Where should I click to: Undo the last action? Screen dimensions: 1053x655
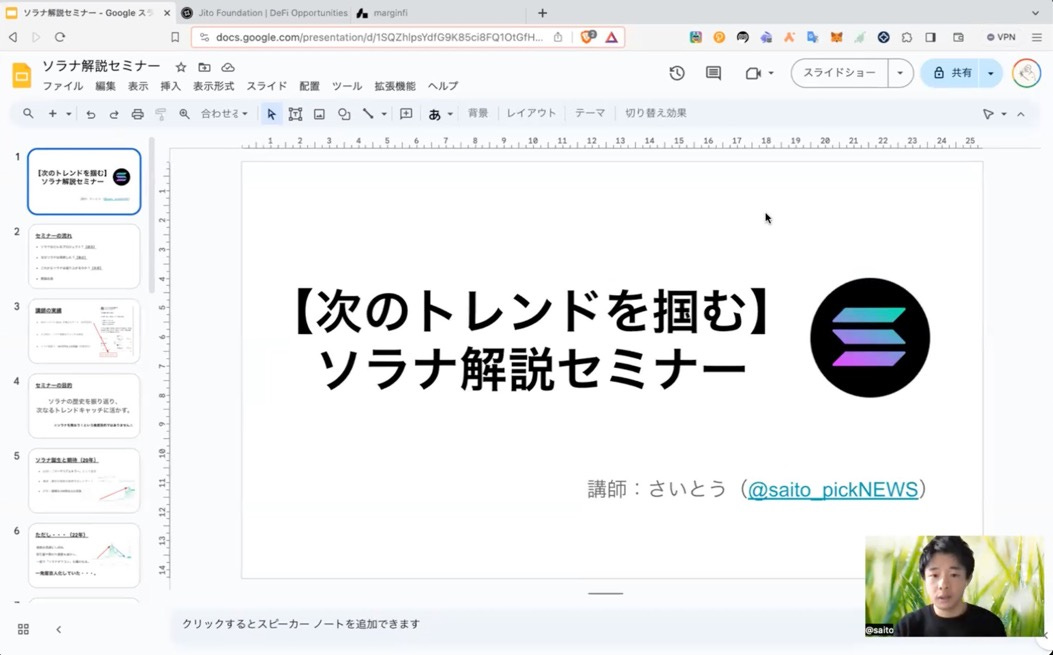[x=90, y=114]
